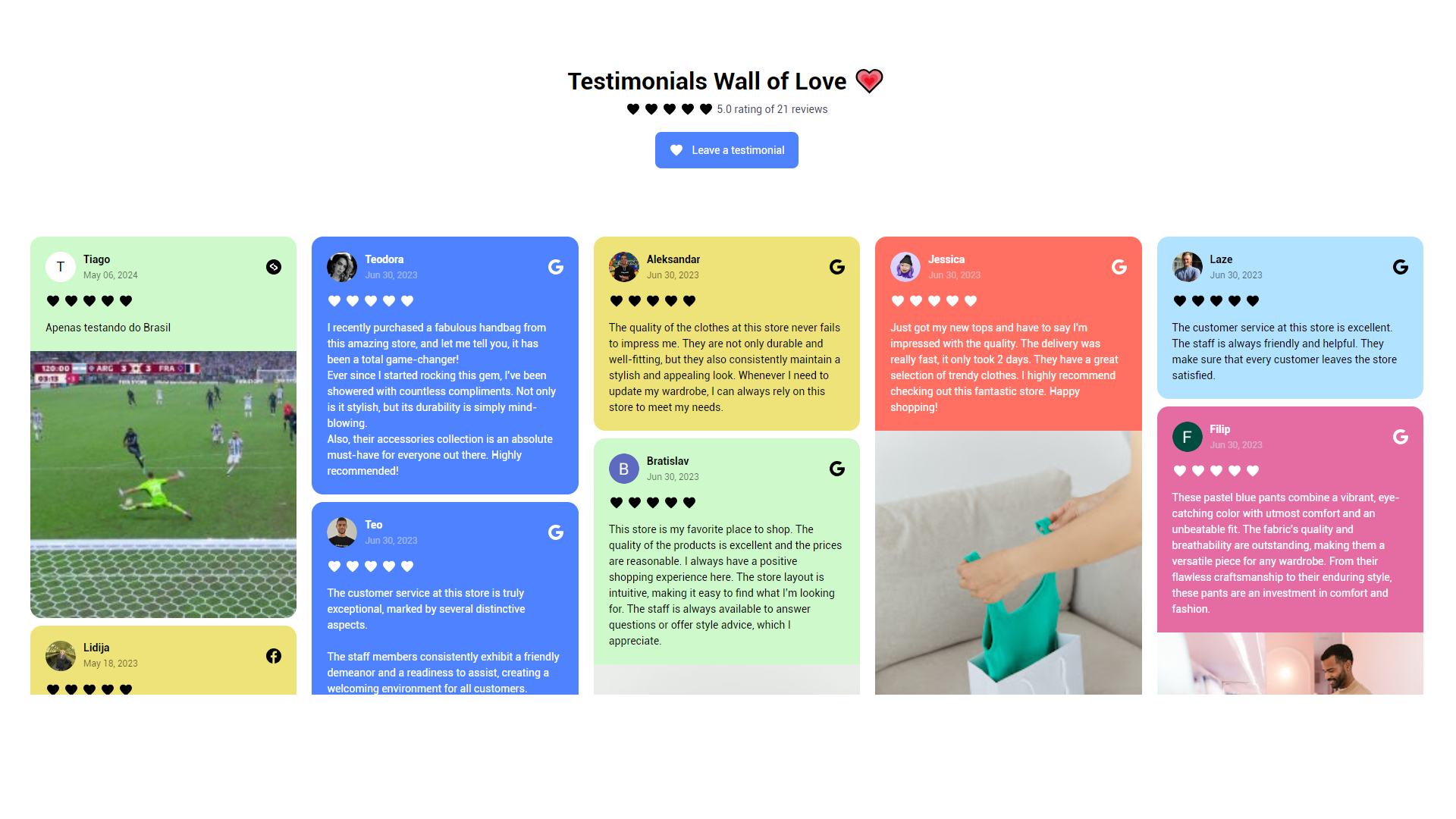
Task: Click the Leave a testimonial button
Action: click(727, 150)
